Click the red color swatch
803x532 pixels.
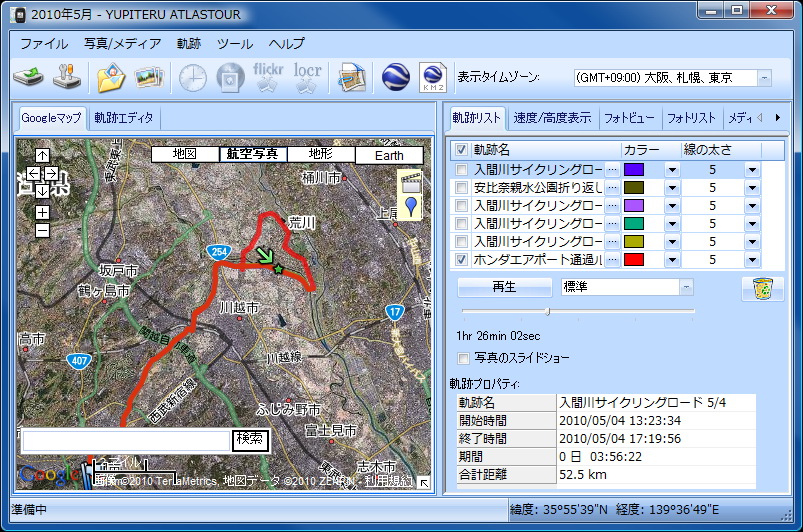point(634,260)
